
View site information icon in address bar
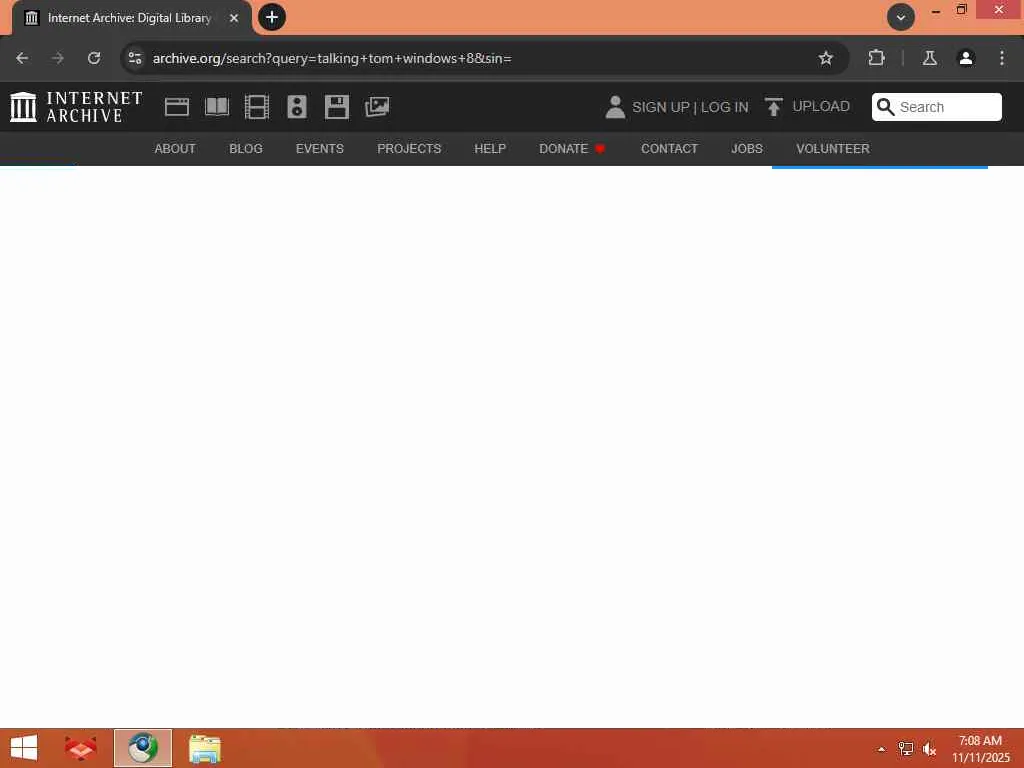point(135,58)
